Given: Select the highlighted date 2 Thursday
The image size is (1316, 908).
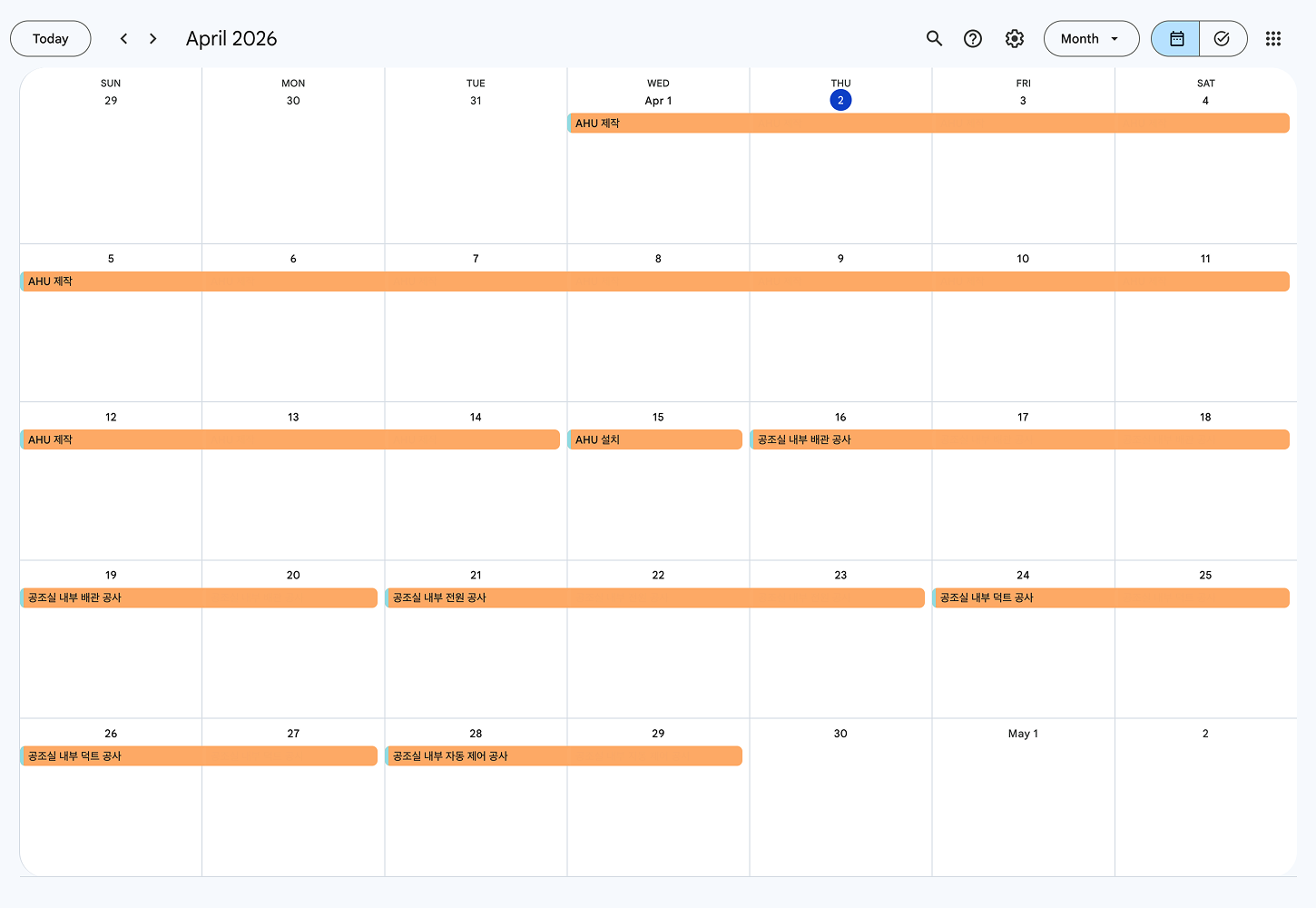Looking at the screenshot, I should pos(840,100).
